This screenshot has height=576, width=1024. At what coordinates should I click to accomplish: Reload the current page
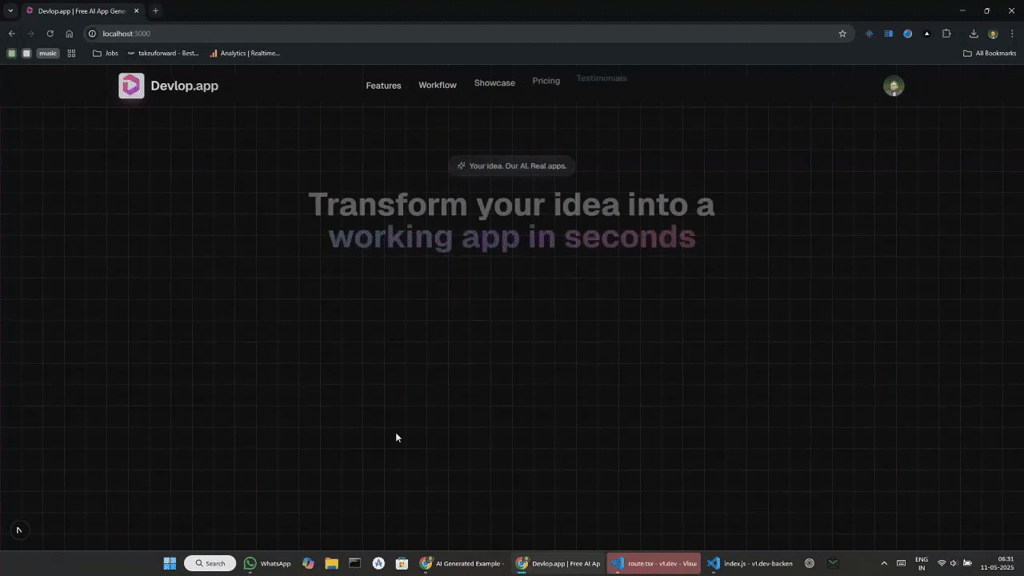[x=50, y=34]
